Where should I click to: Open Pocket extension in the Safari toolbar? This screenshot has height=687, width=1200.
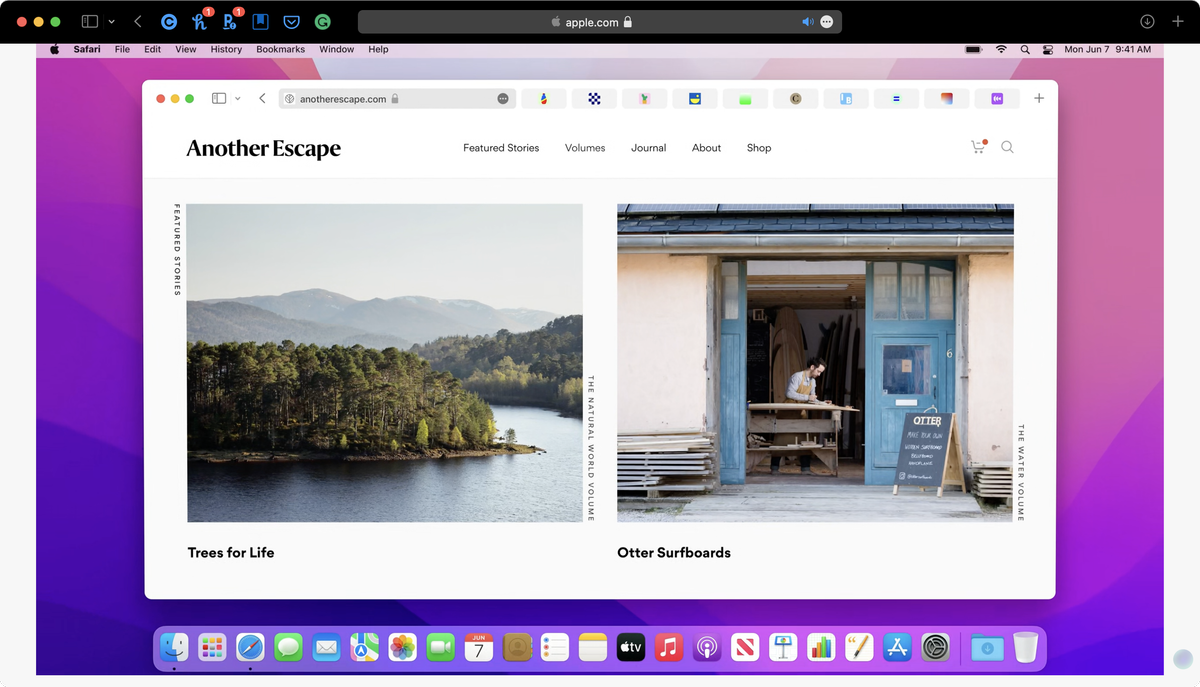click(x=291, y=20)
